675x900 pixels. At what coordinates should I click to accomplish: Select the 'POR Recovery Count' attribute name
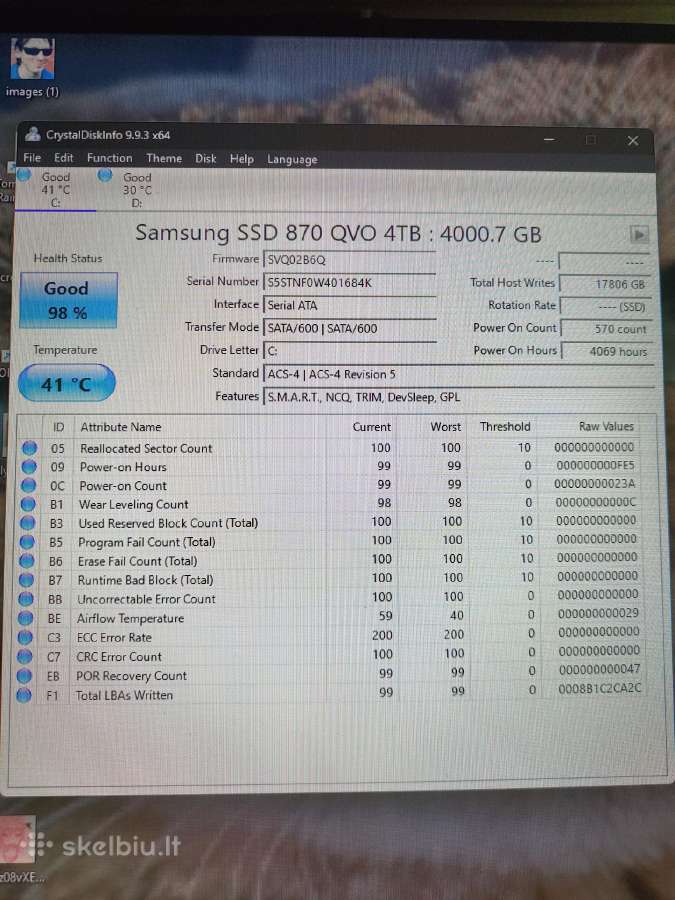(x=131, y=676)
